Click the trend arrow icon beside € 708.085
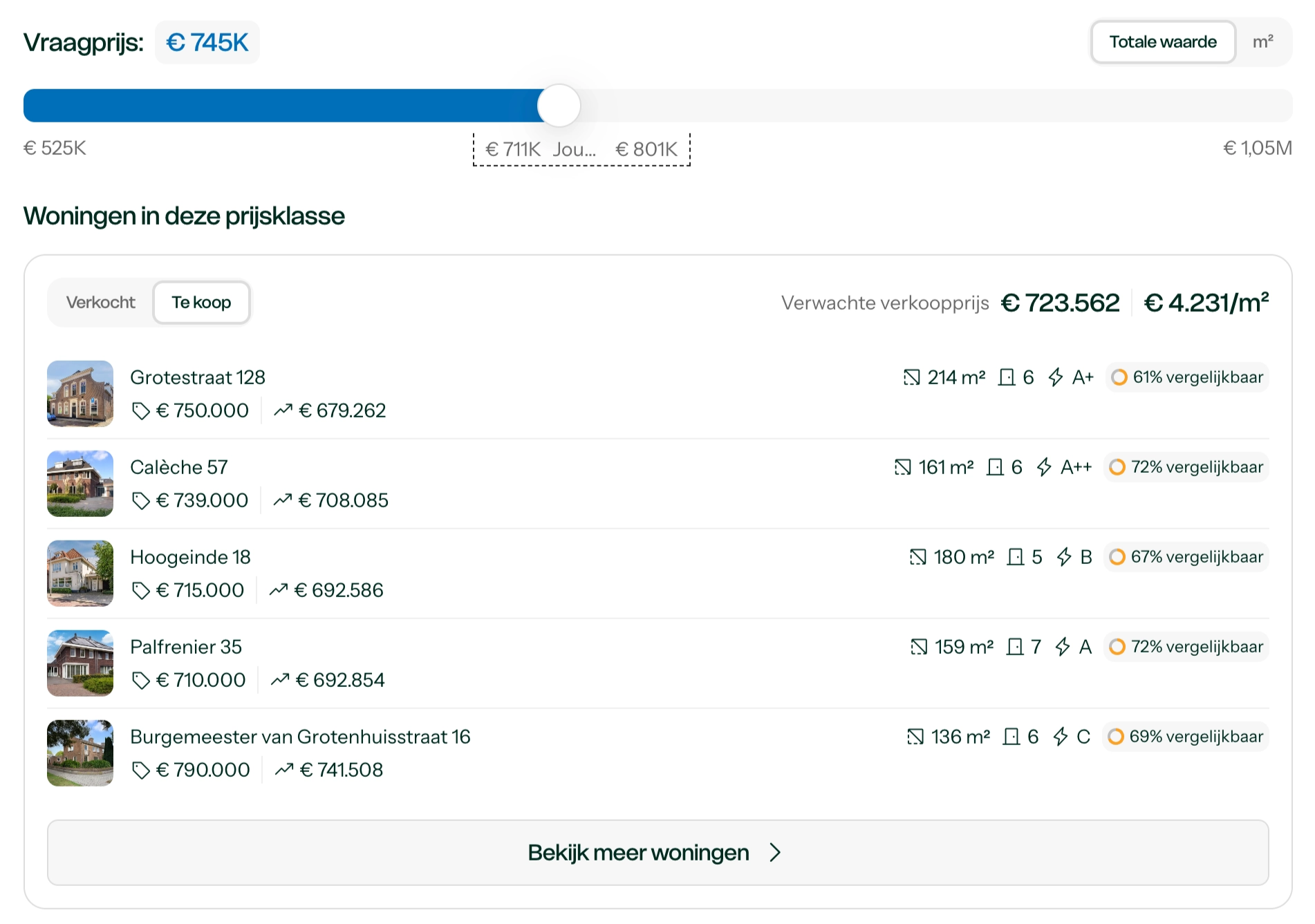Viewport: 1315px width, 924px height. (283, 500)
